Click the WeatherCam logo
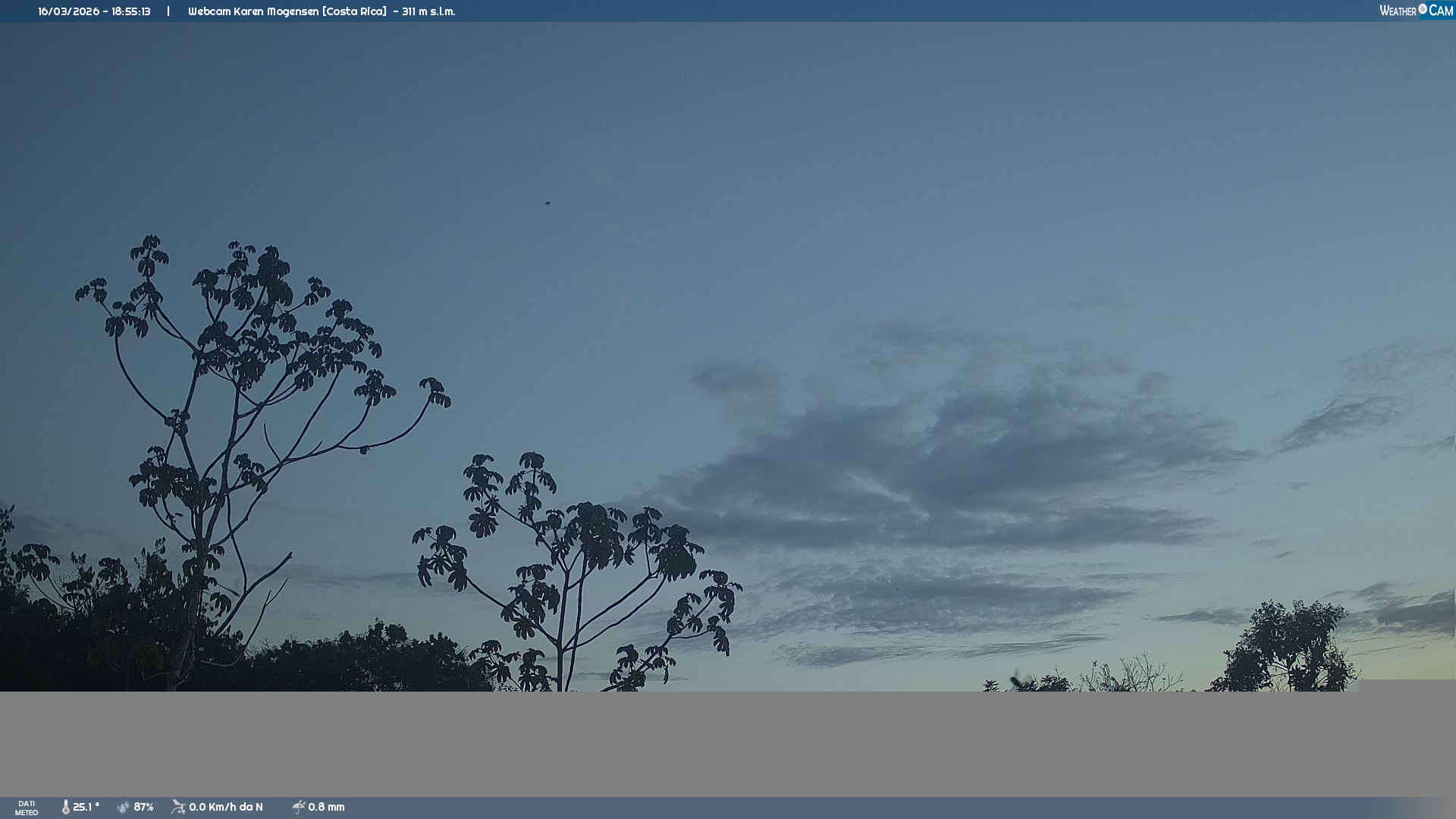 point(1416,11)
